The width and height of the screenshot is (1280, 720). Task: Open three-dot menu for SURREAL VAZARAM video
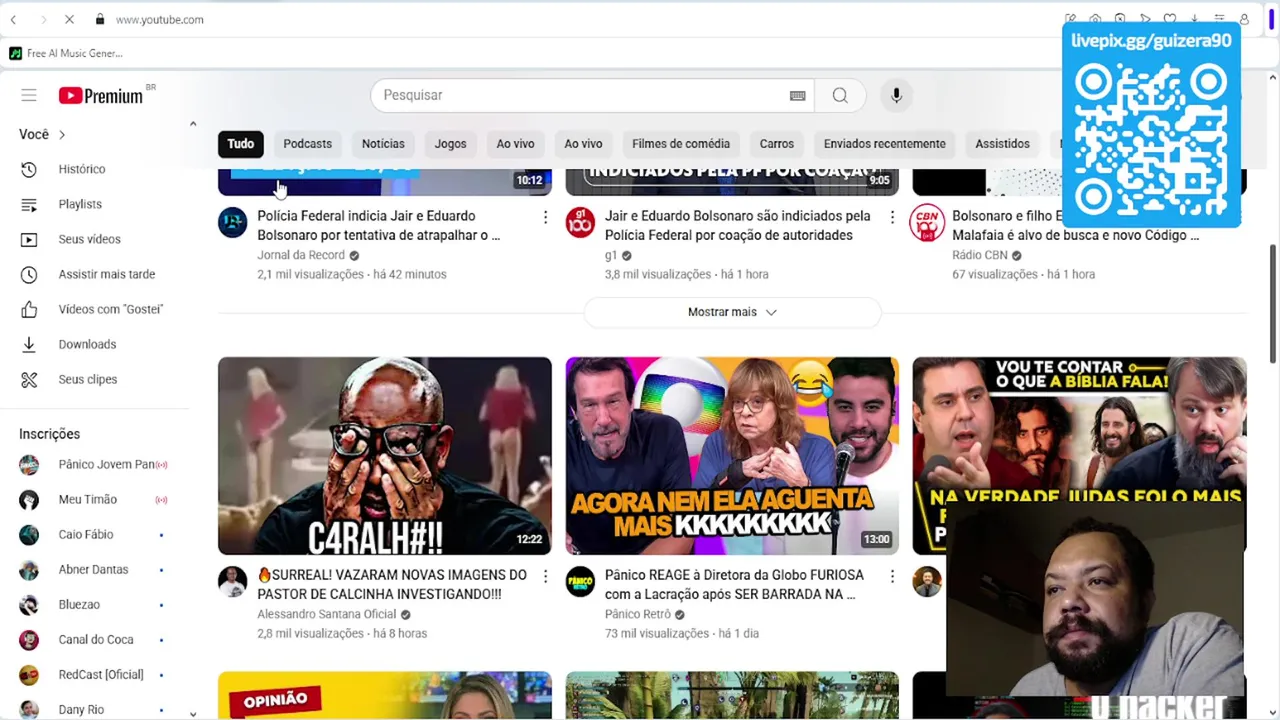click(x=545, y=576)
